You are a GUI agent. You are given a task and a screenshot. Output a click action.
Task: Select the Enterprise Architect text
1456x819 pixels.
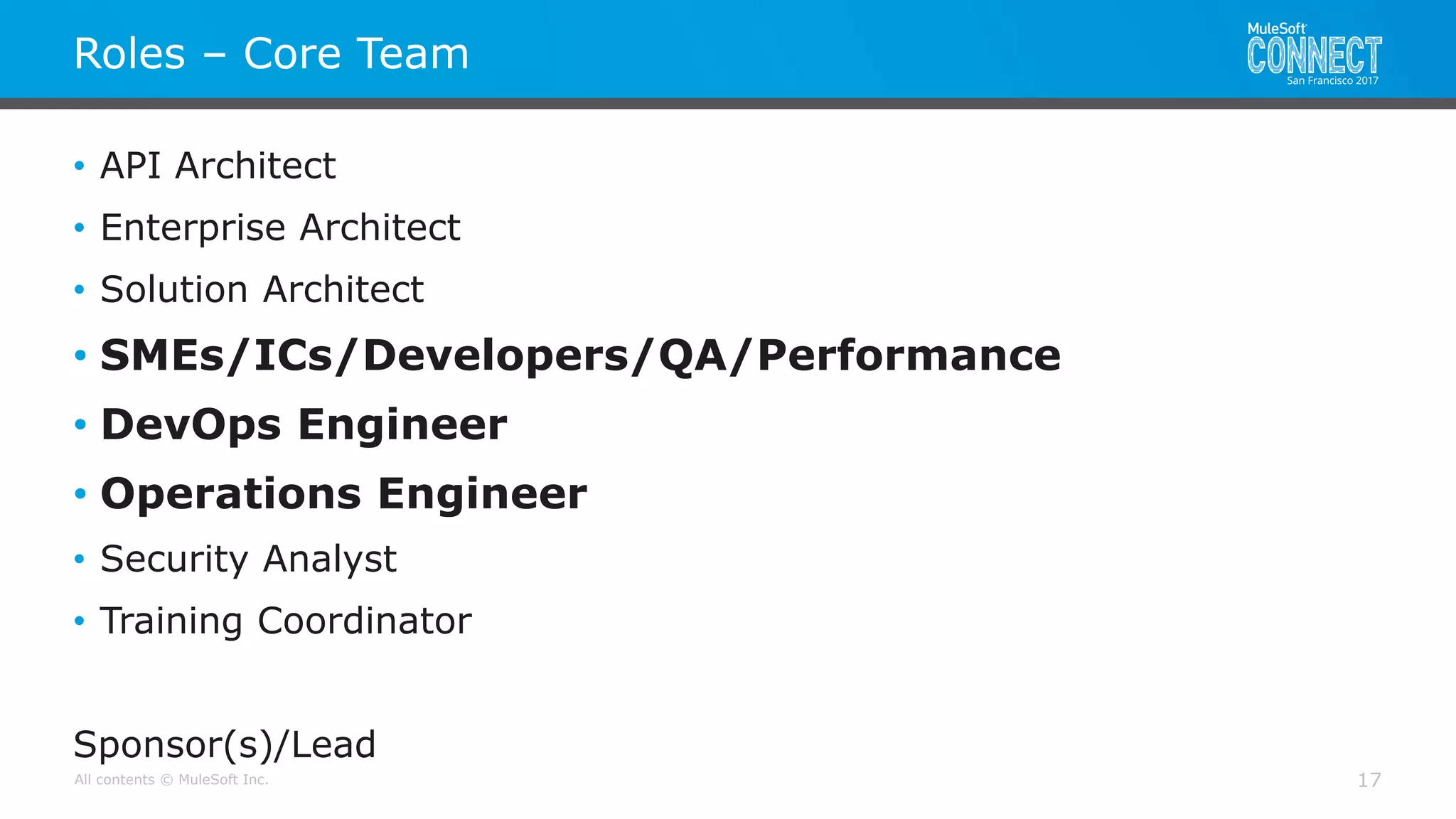coord(280,227)
